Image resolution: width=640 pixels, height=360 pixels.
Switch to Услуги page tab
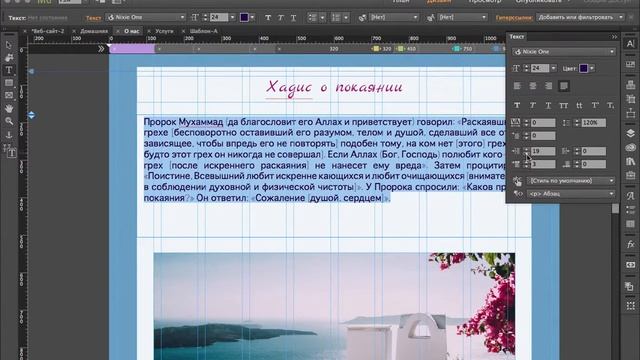click(164, 31)
